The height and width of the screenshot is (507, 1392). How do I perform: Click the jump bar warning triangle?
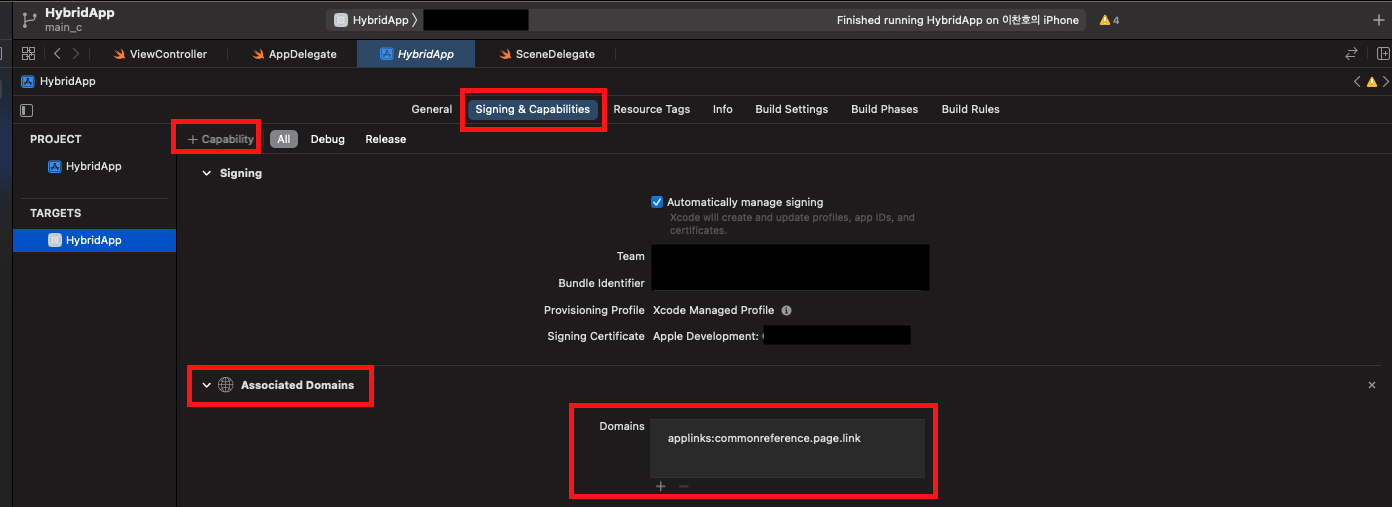[x=1371, y=82]
